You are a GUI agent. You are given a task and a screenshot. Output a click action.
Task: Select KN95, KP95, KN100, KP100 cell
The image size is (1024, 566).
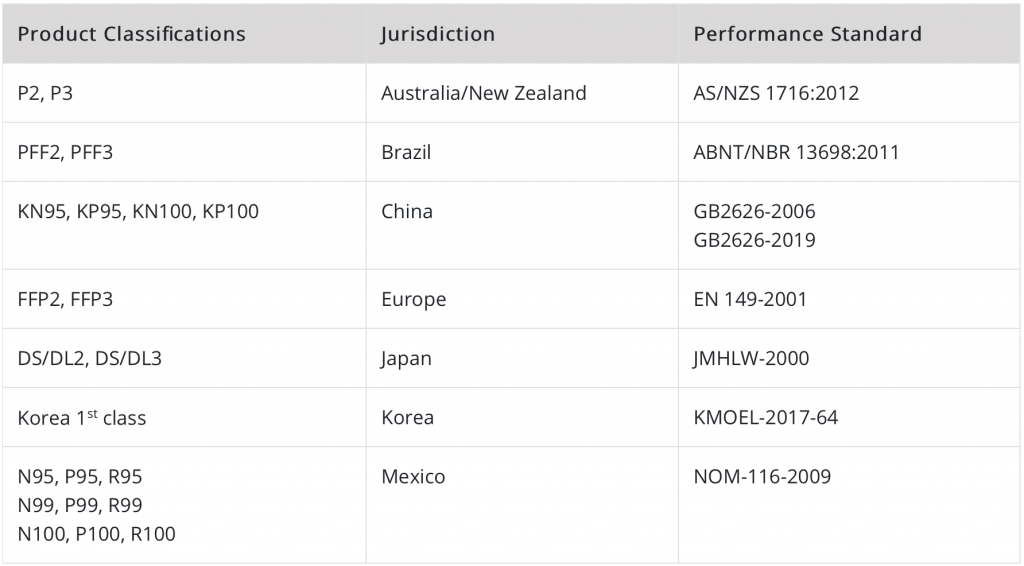pos(138,212)
